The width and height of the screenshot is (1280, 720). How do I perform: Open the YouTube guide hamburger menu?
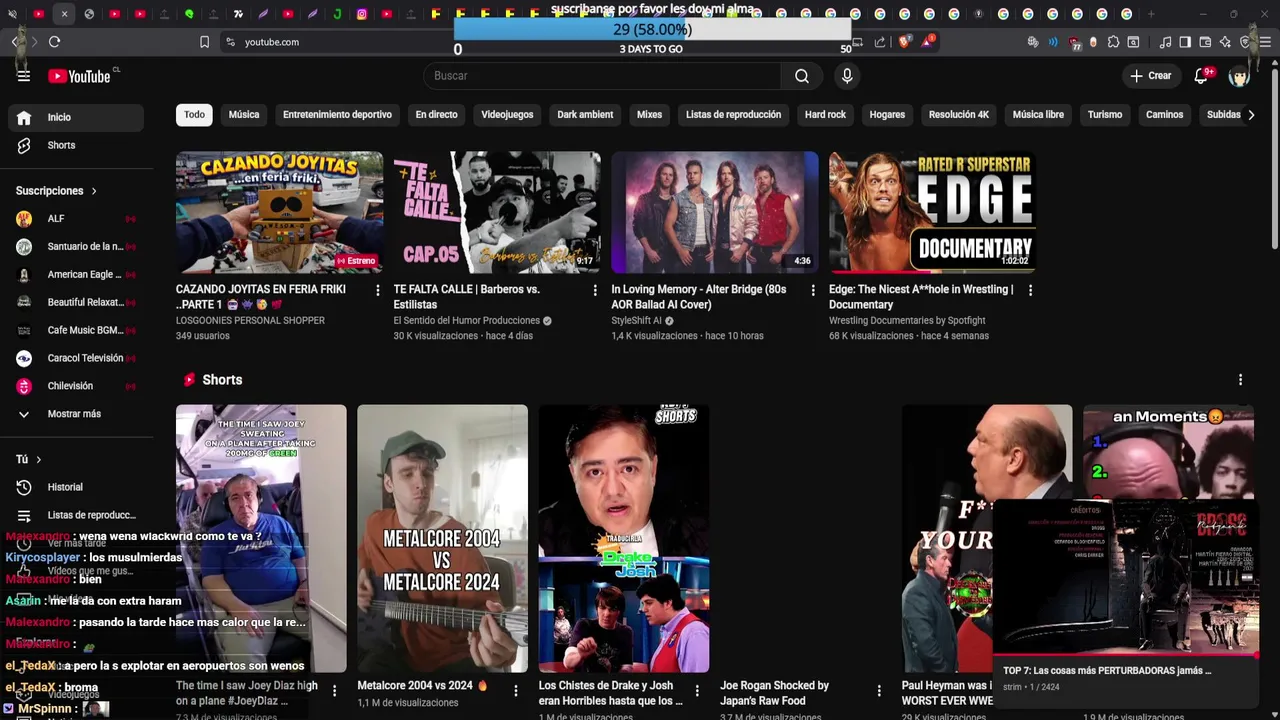click(24, 76)
